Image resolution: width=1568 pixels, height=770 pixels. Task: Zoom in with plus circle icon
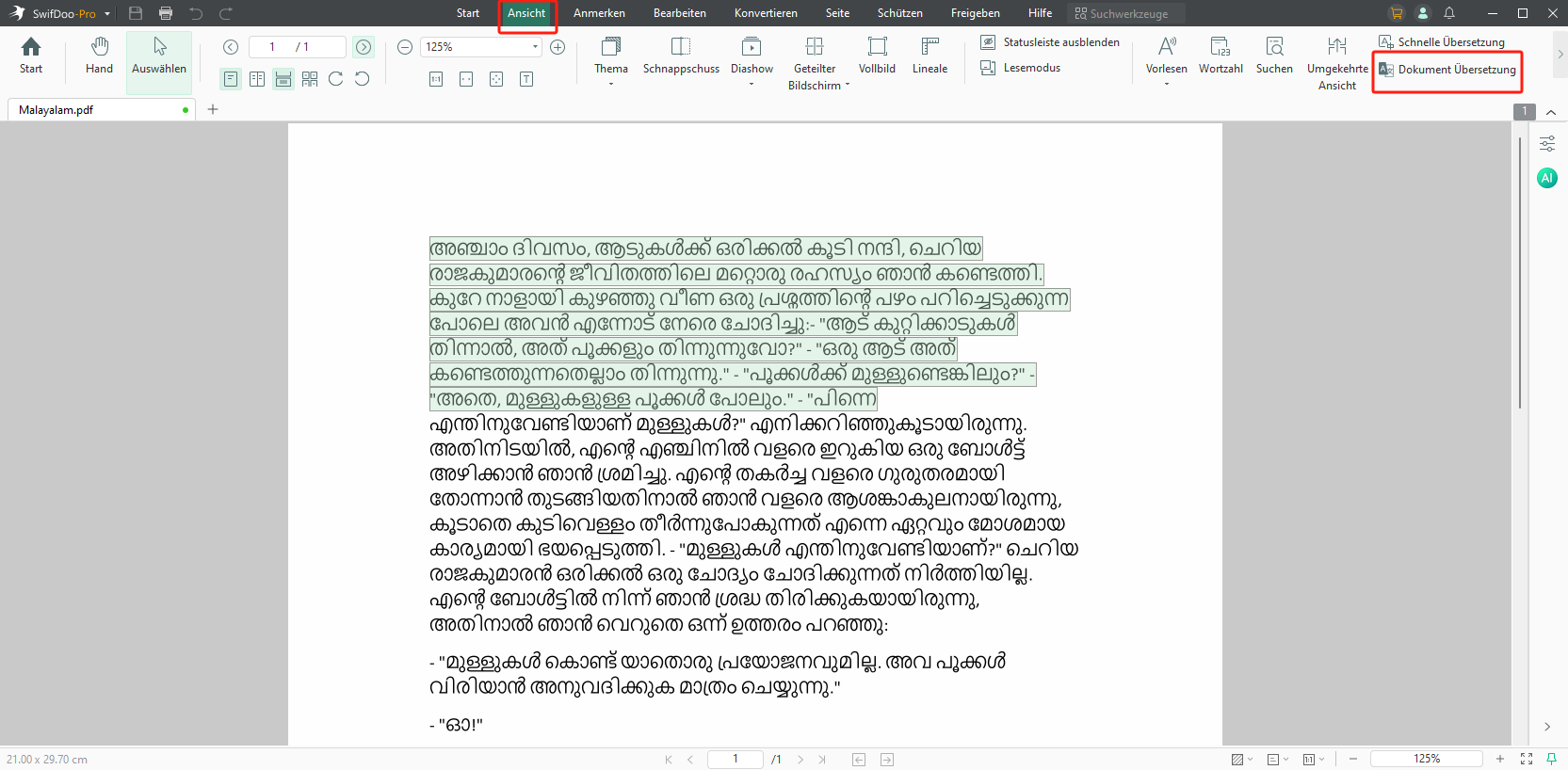558,47
